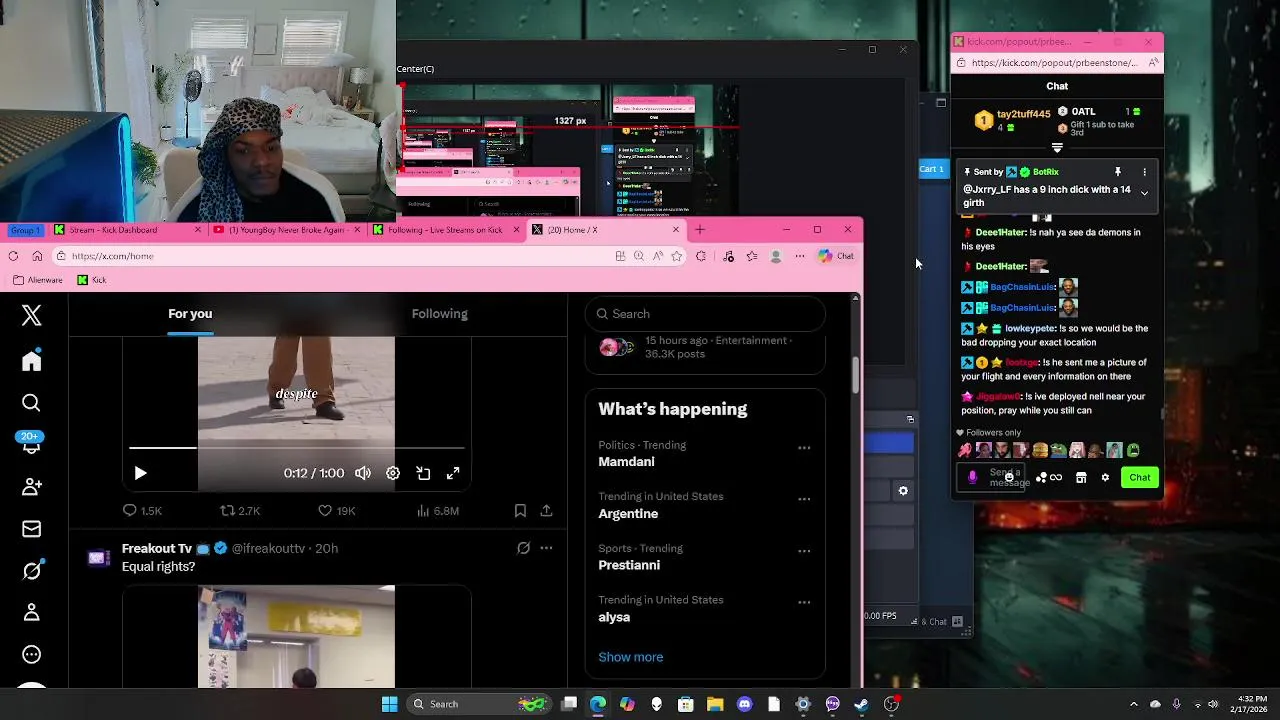Open the browser Settings and more menu

[x=799, y=256]
